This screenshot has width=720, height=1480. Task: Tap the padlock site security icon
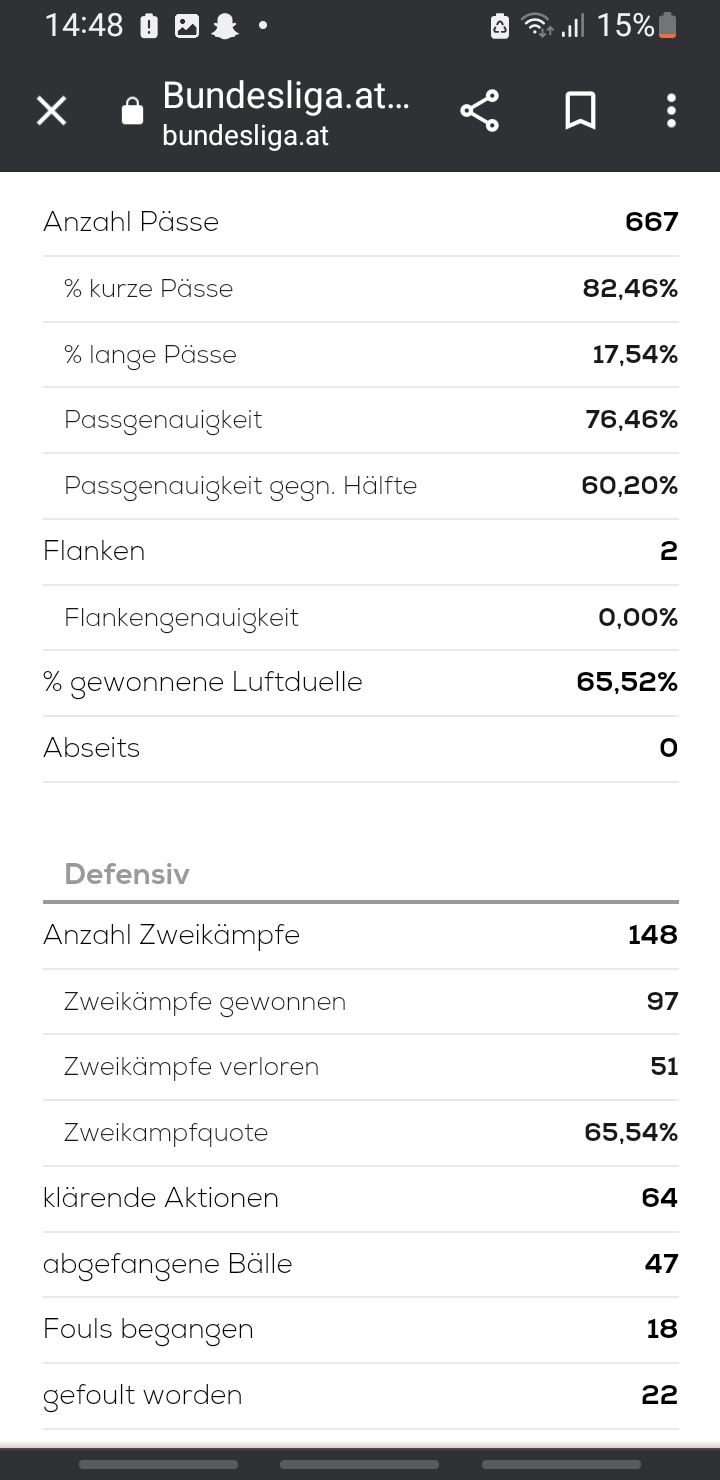point(132,111)
